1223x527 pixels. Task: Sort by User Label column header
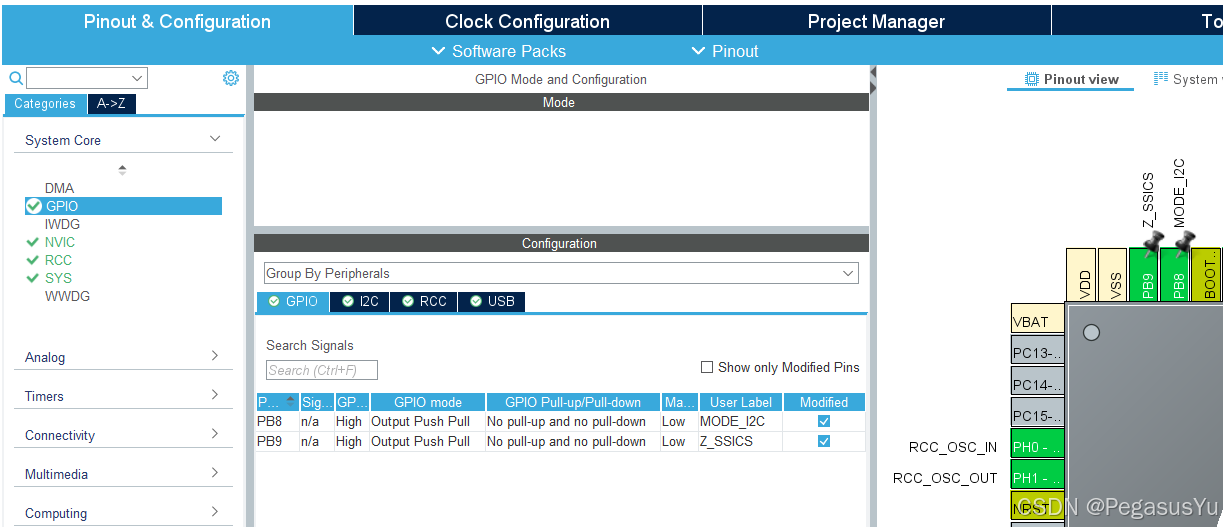coord(740,402)
